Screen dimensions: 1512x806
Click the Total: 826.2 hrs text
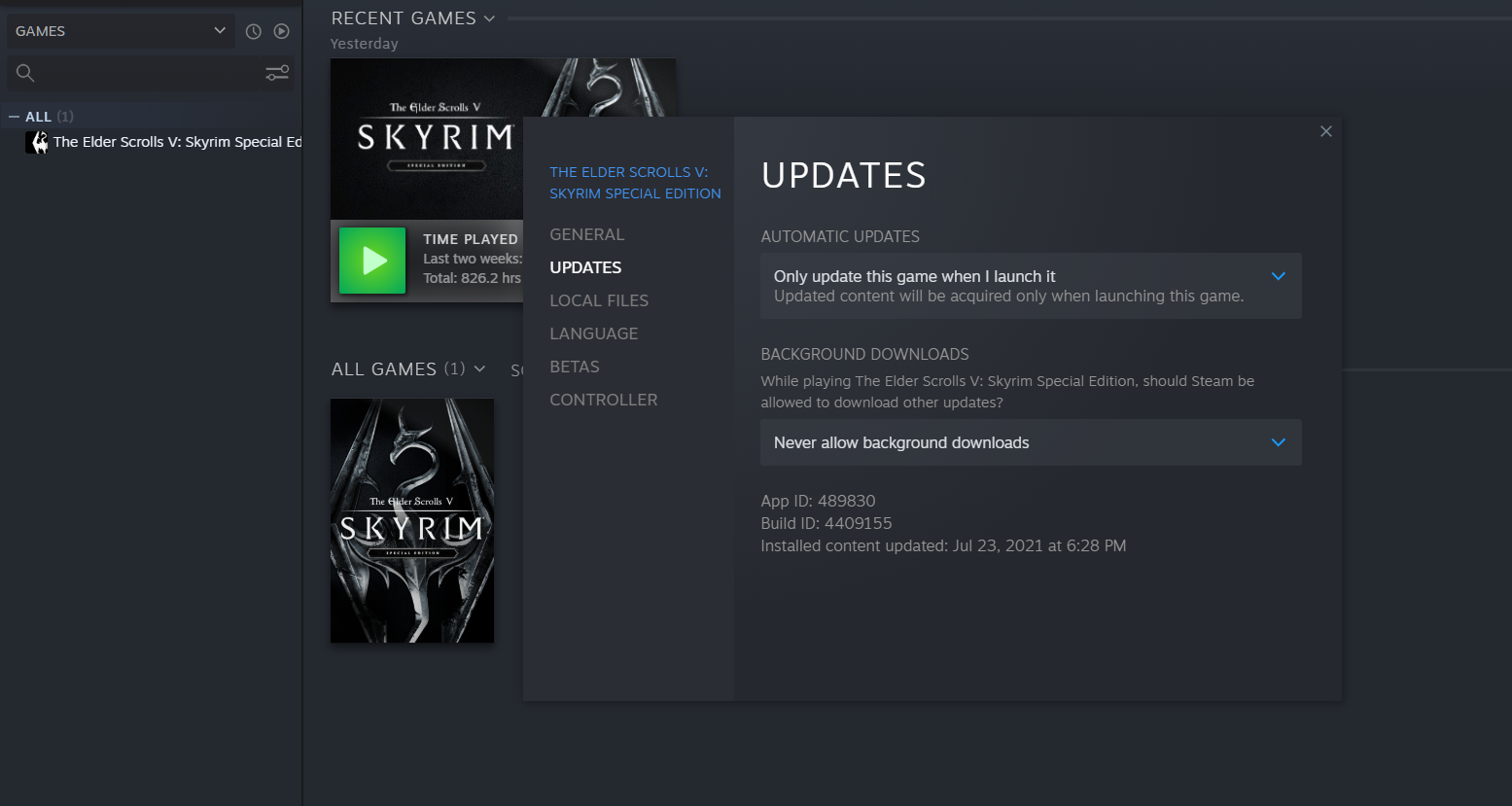pos(473,278)
